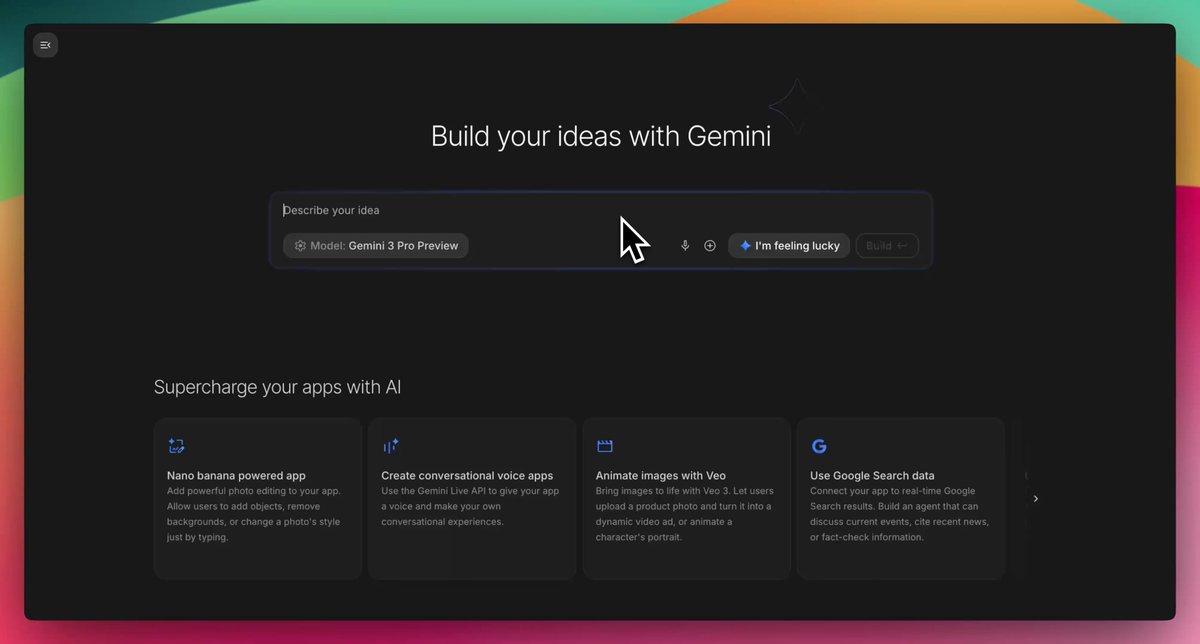Show next cards with right chevron arrow
The image size is (1200, 644).
1035,499
